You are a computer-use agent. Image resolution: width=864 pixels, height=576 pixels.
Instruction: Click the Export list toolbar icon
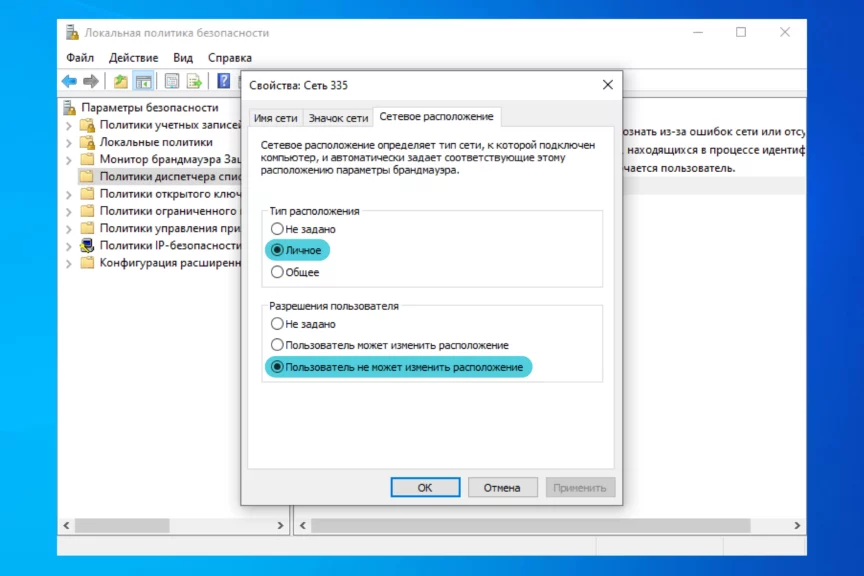[194, 81]
